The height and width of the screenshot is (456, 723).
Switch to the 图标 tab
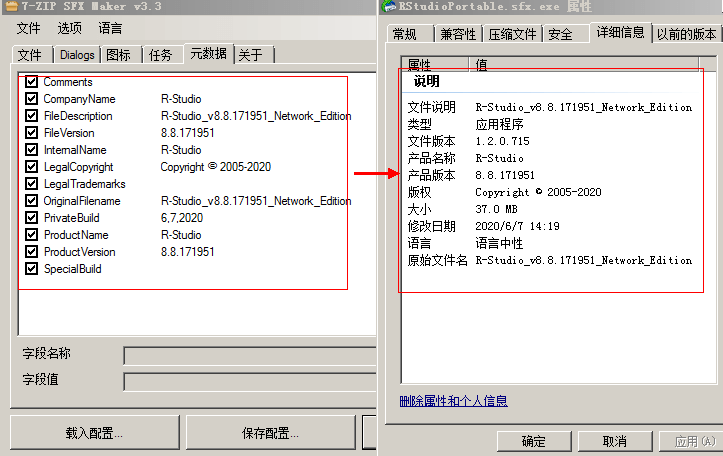(118, 55)
